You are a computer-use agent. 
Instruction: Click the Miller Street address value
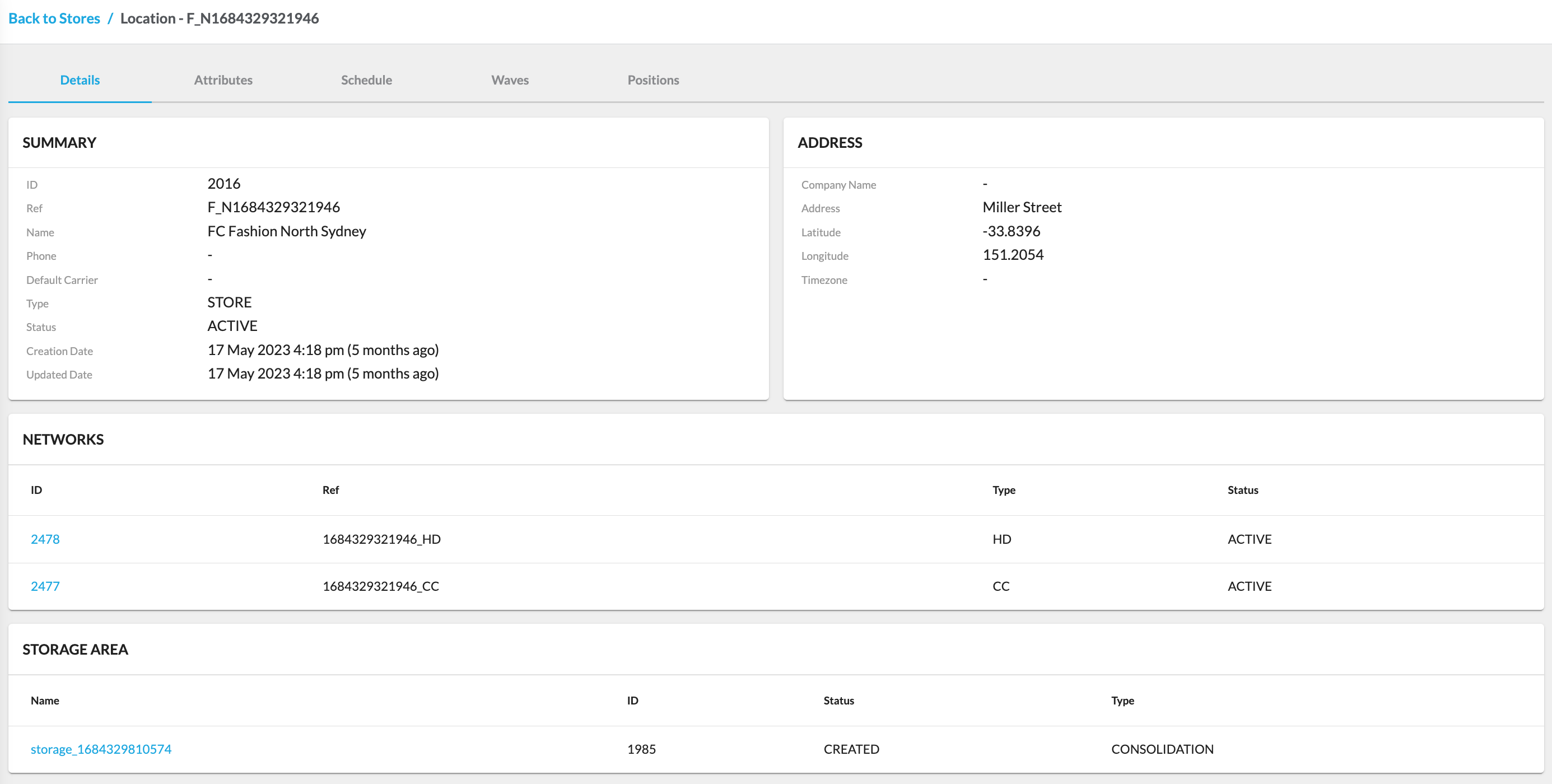point(1022,207)
